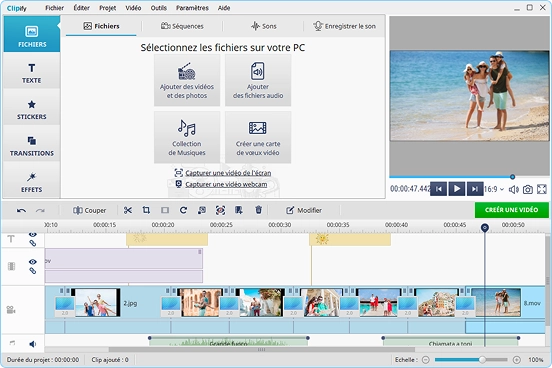
Task: Mute the music track speaker
Action: [x=33, y=344]
